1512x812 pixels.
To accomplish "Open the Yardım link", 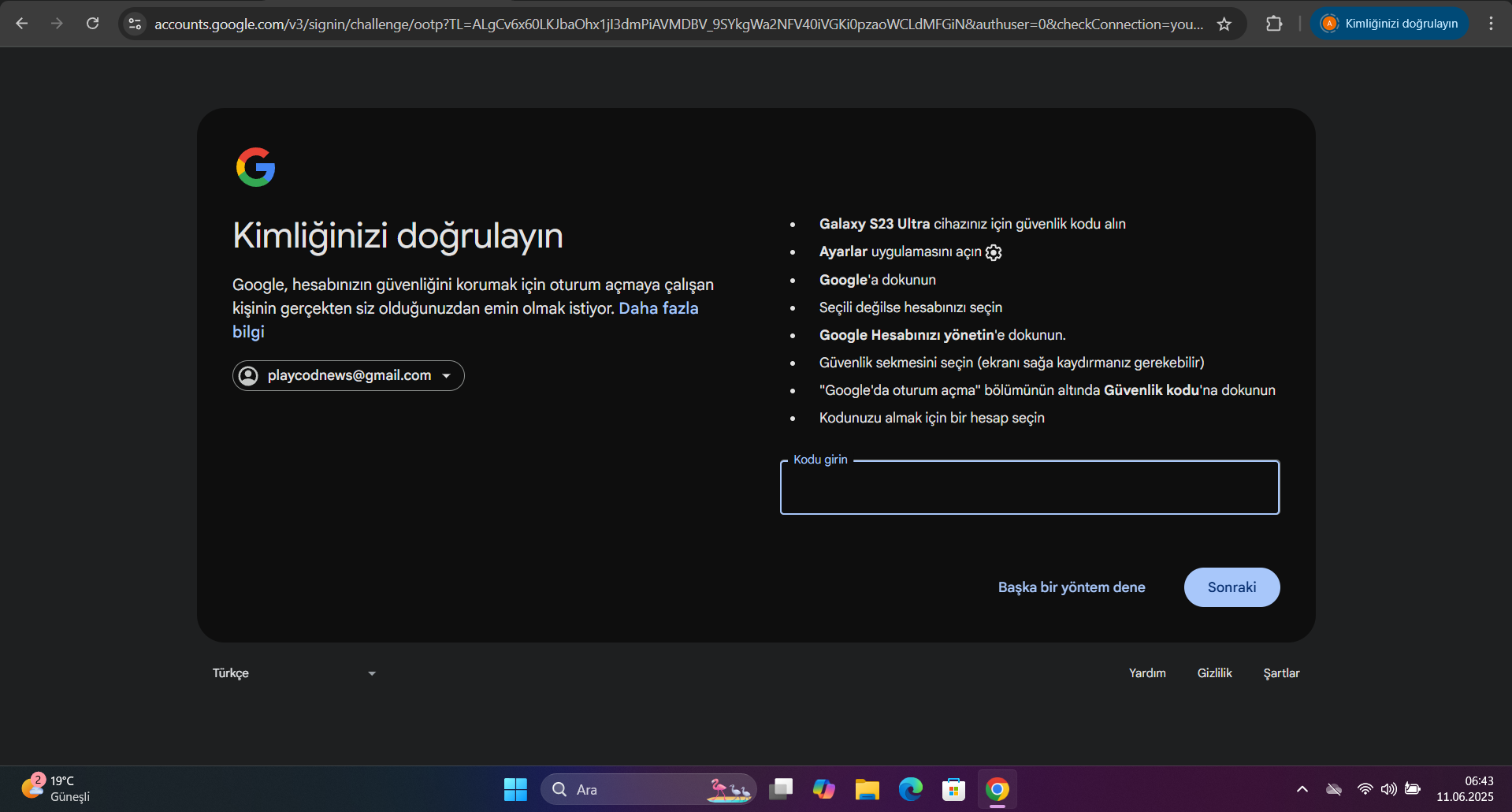I will click(1147, 673).
